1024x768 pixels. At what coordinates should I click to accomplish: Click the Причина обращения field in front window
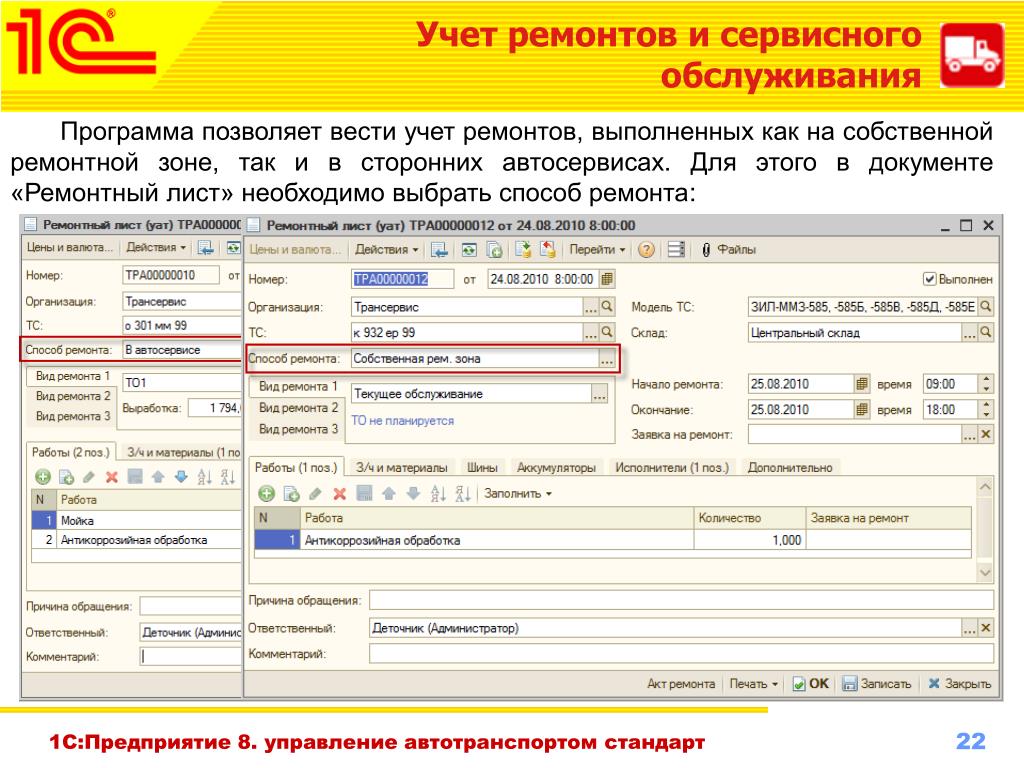[681, 600]
